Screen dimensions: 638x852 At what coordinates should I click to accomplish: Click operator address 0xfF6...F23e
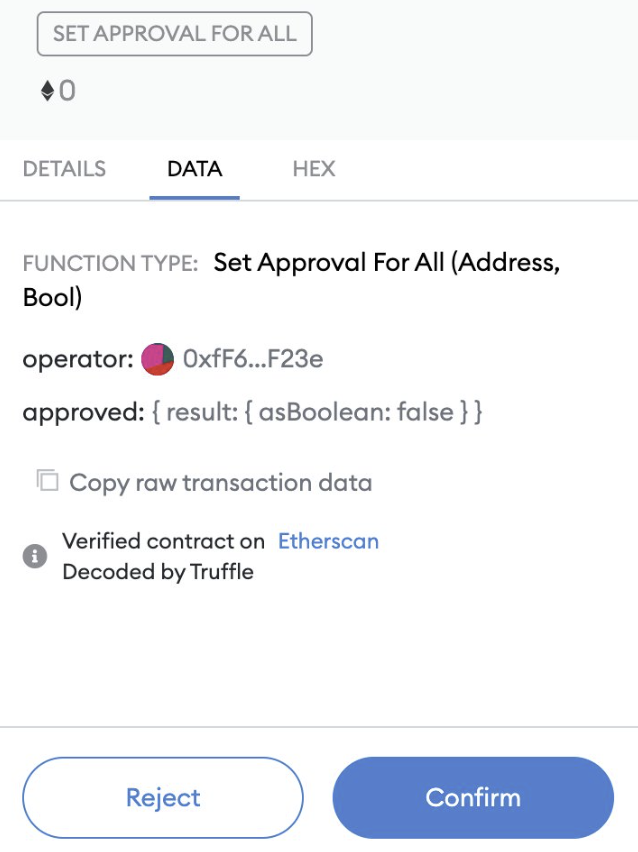coord(253,359)
